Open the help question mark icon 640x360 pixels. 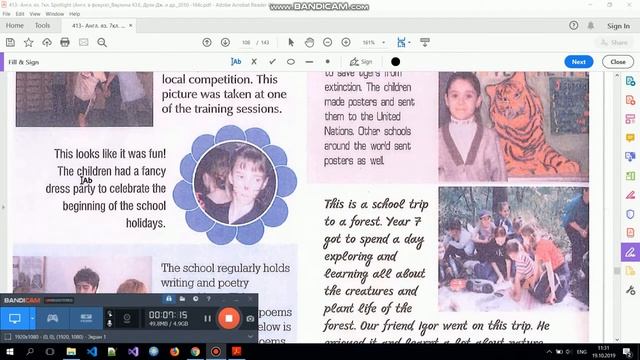573,25
